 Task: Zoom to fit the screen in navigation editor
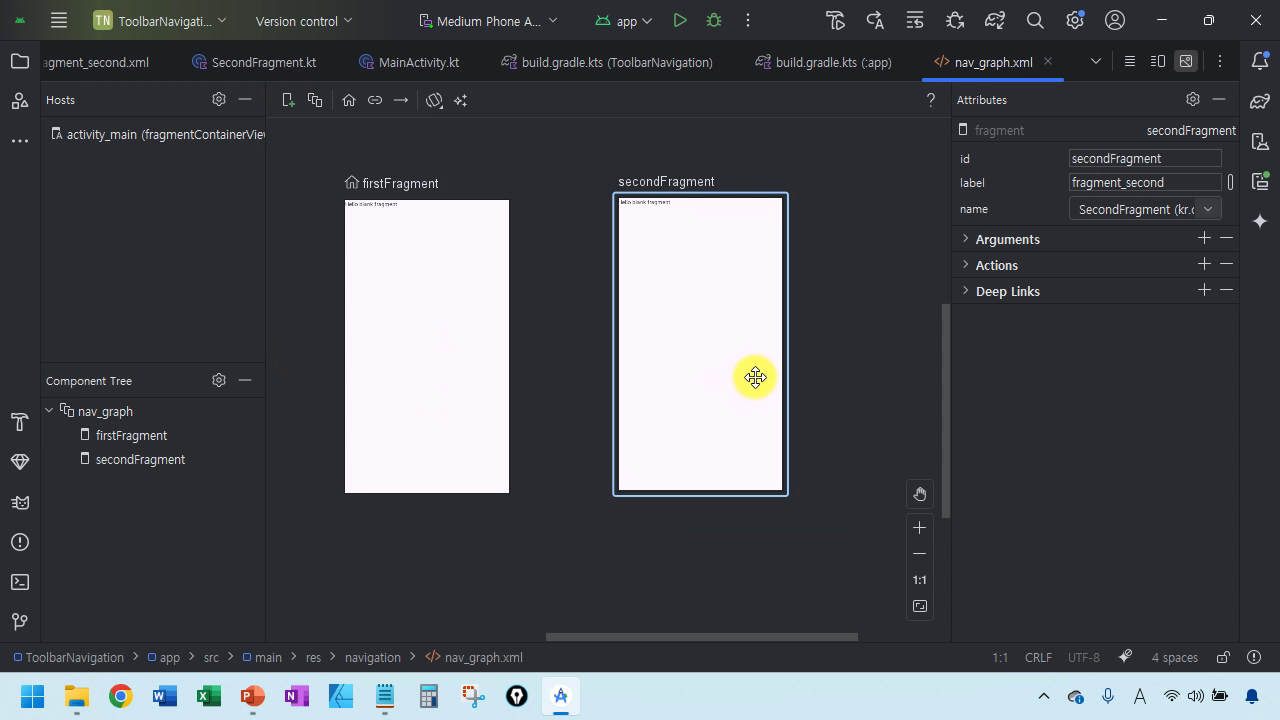(x=920, y=606)
